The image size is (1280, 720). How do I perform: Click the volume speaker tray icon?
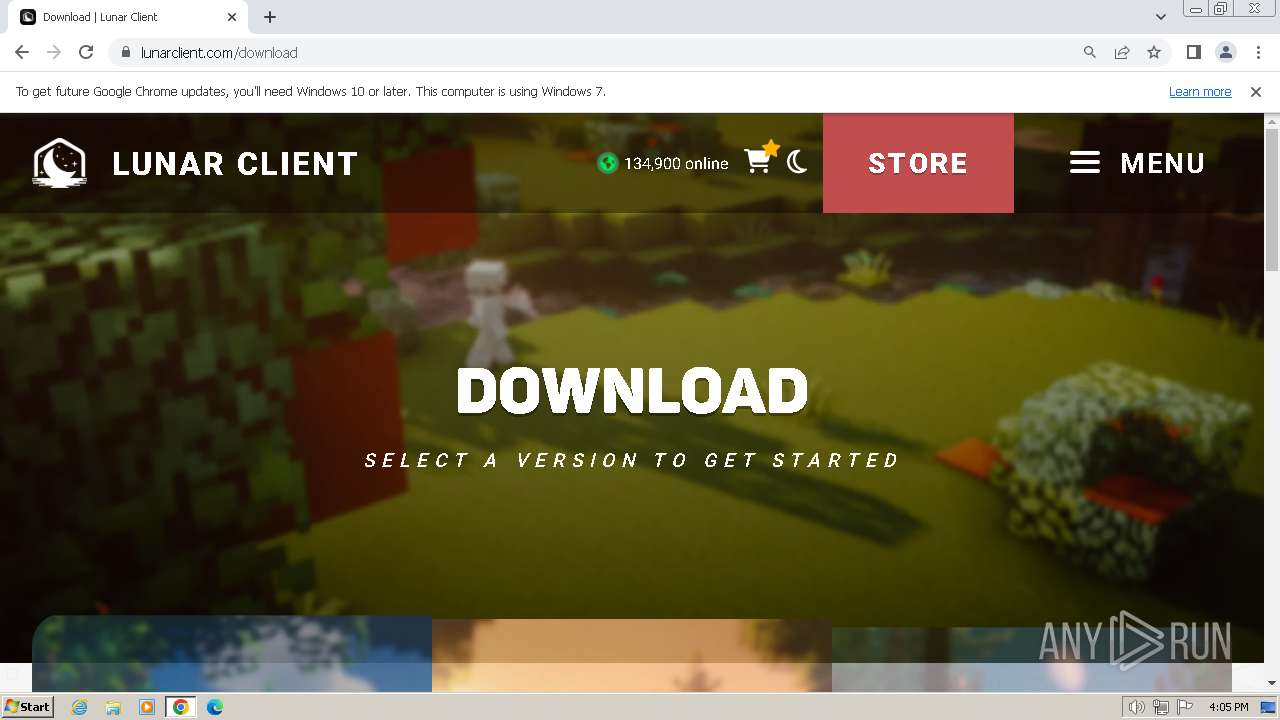(1136, 707)
